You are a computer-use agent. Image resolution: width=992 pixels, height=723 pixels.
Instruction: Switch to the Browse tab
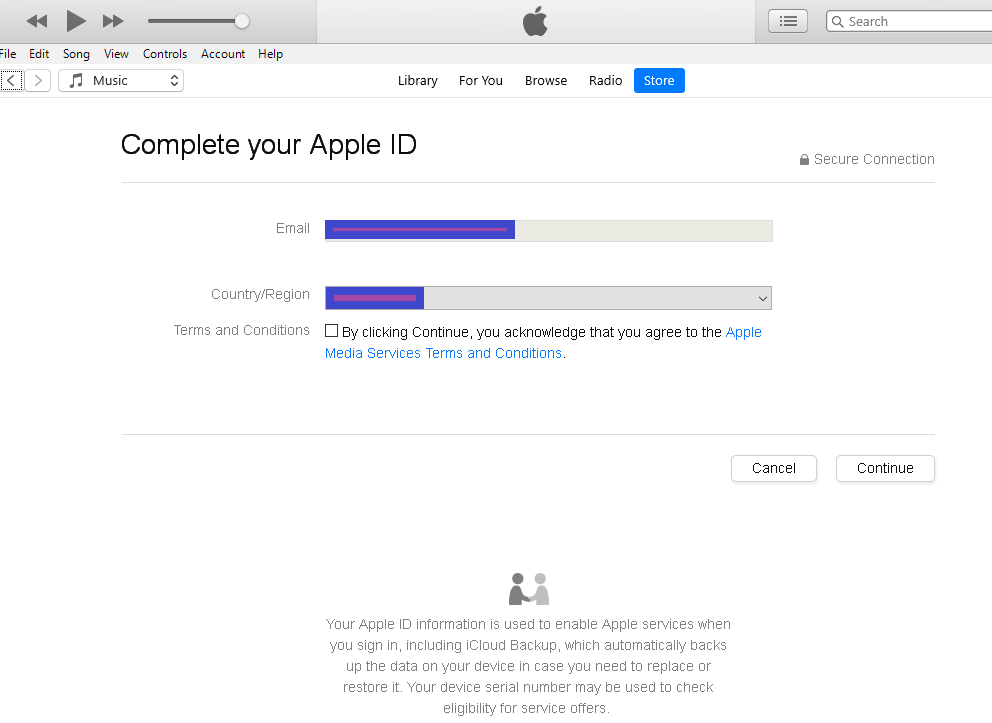546,80
